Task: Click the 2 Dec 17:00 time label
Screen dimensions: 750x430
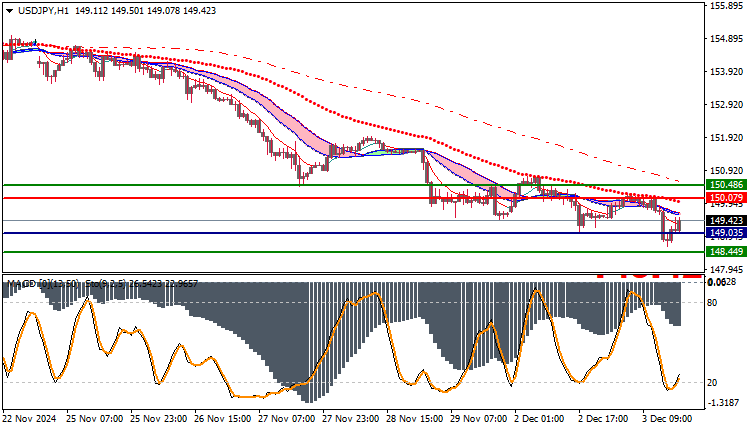Action: tap(603, 419)
